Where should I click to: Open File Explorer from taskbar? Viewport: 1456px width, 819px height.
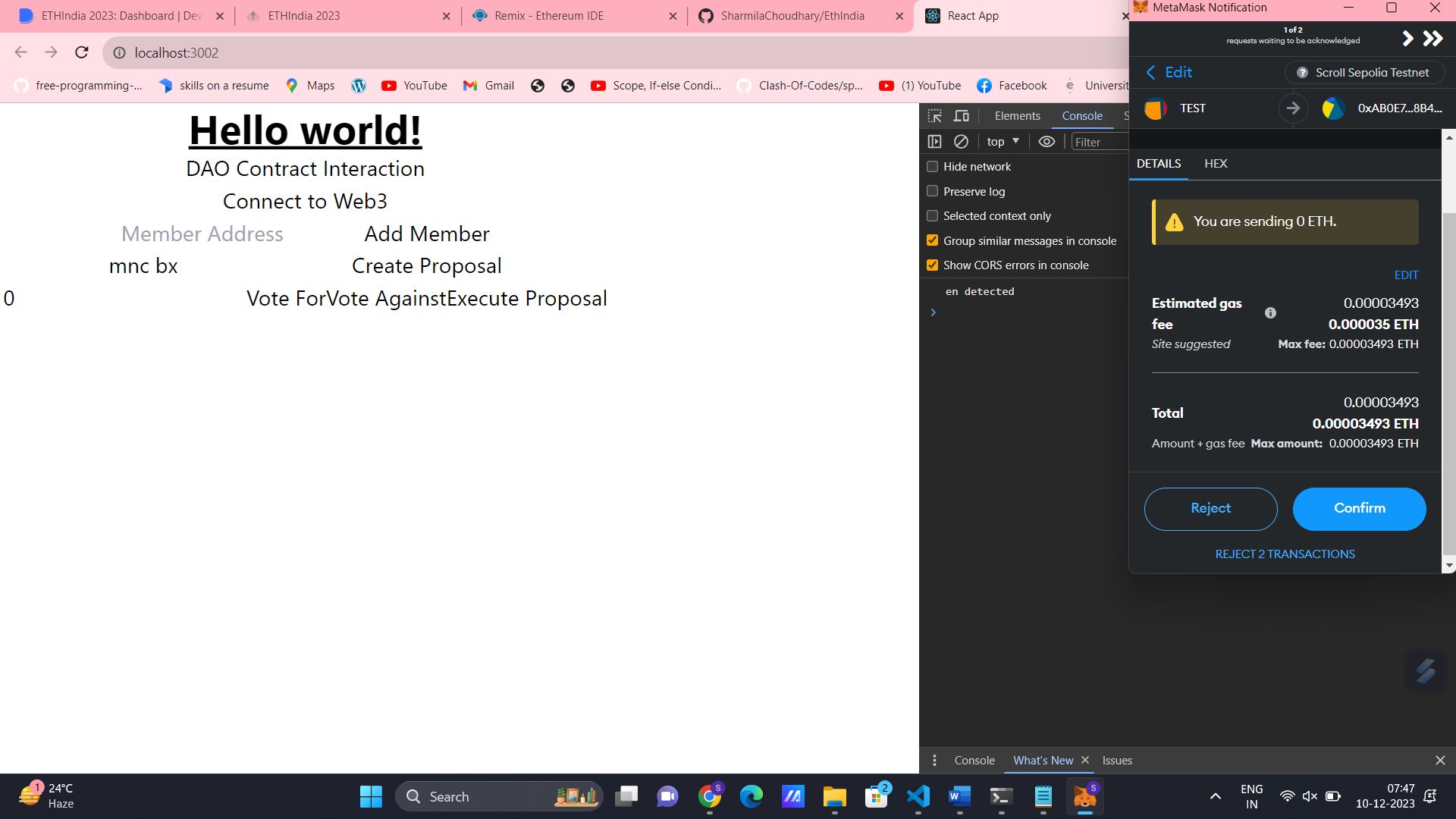click(x=834, y=796)
